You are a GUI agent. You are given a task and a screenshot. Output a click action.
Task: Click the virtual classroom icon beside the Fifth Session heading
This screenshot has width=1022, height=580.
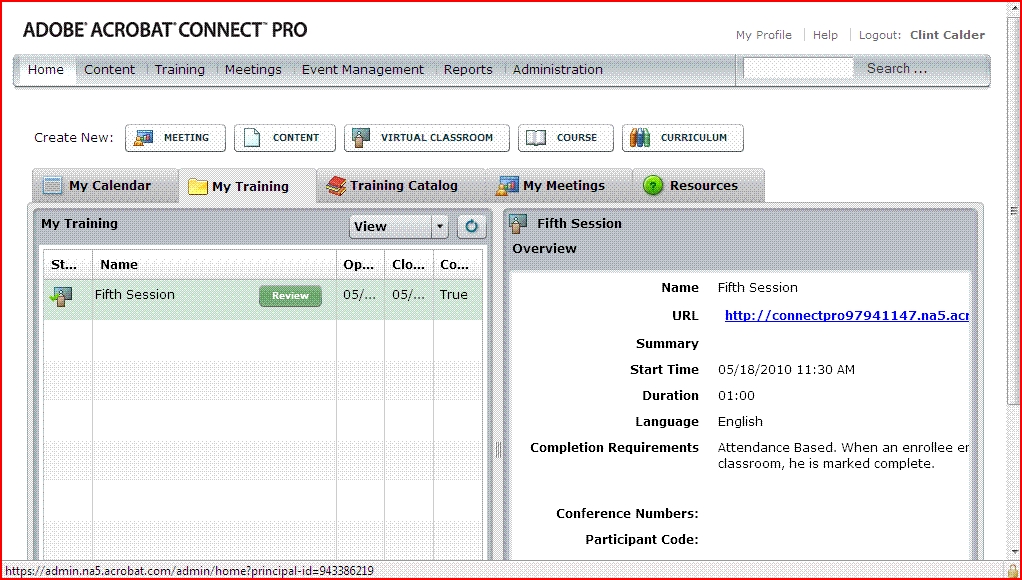(518, 224)
